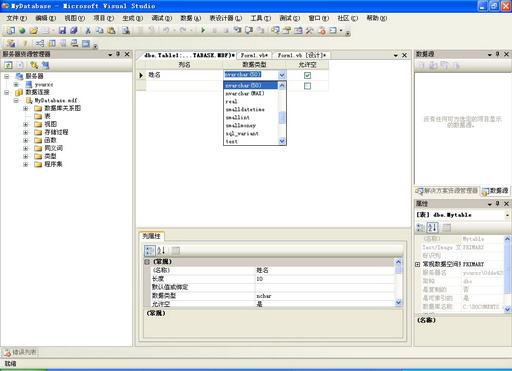
Task: Click the 默认值或绑定 property value field
Action: [325, 287]
